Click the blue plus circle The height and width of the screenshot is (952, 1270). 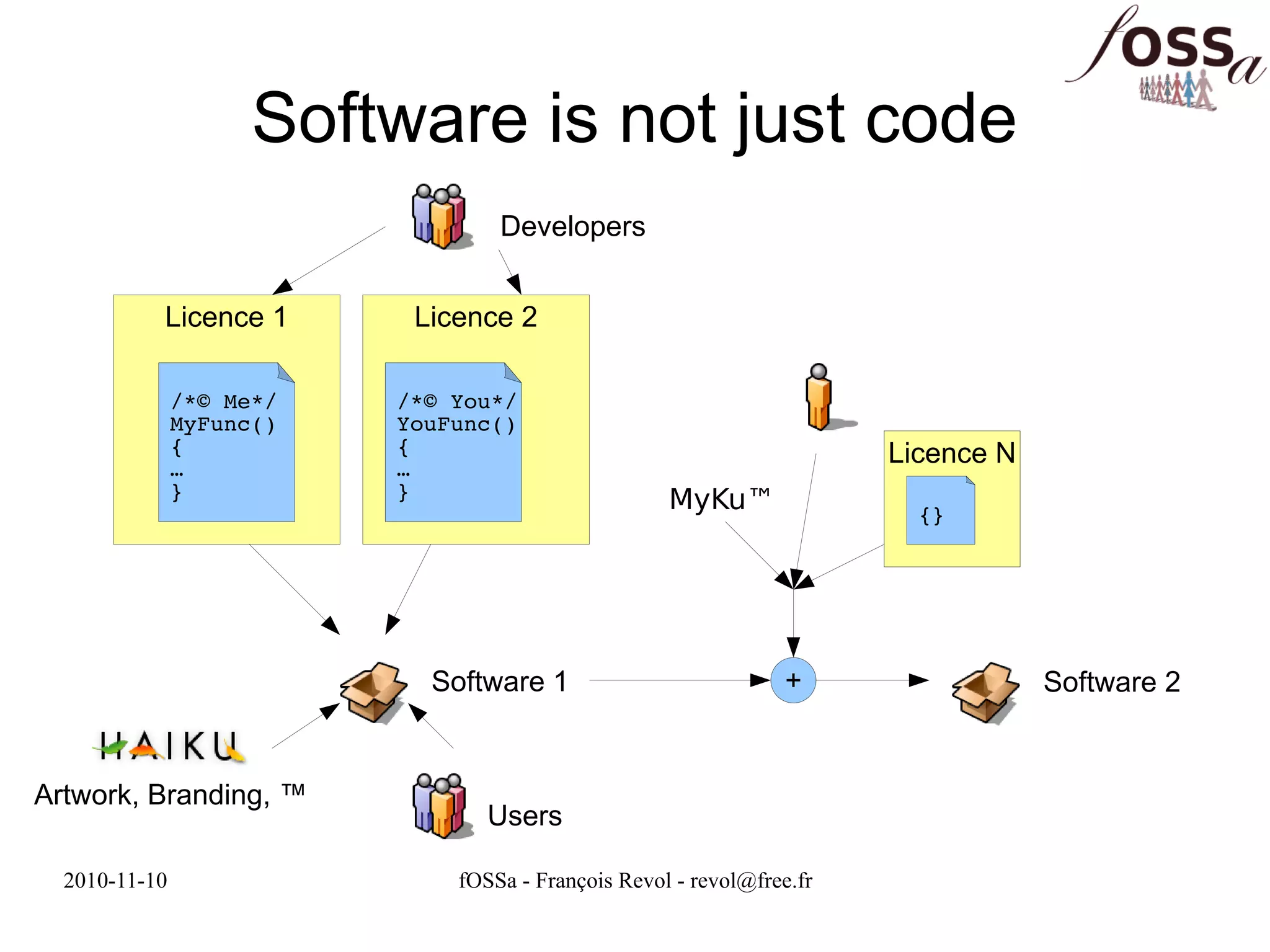click(x=793, y=680)
